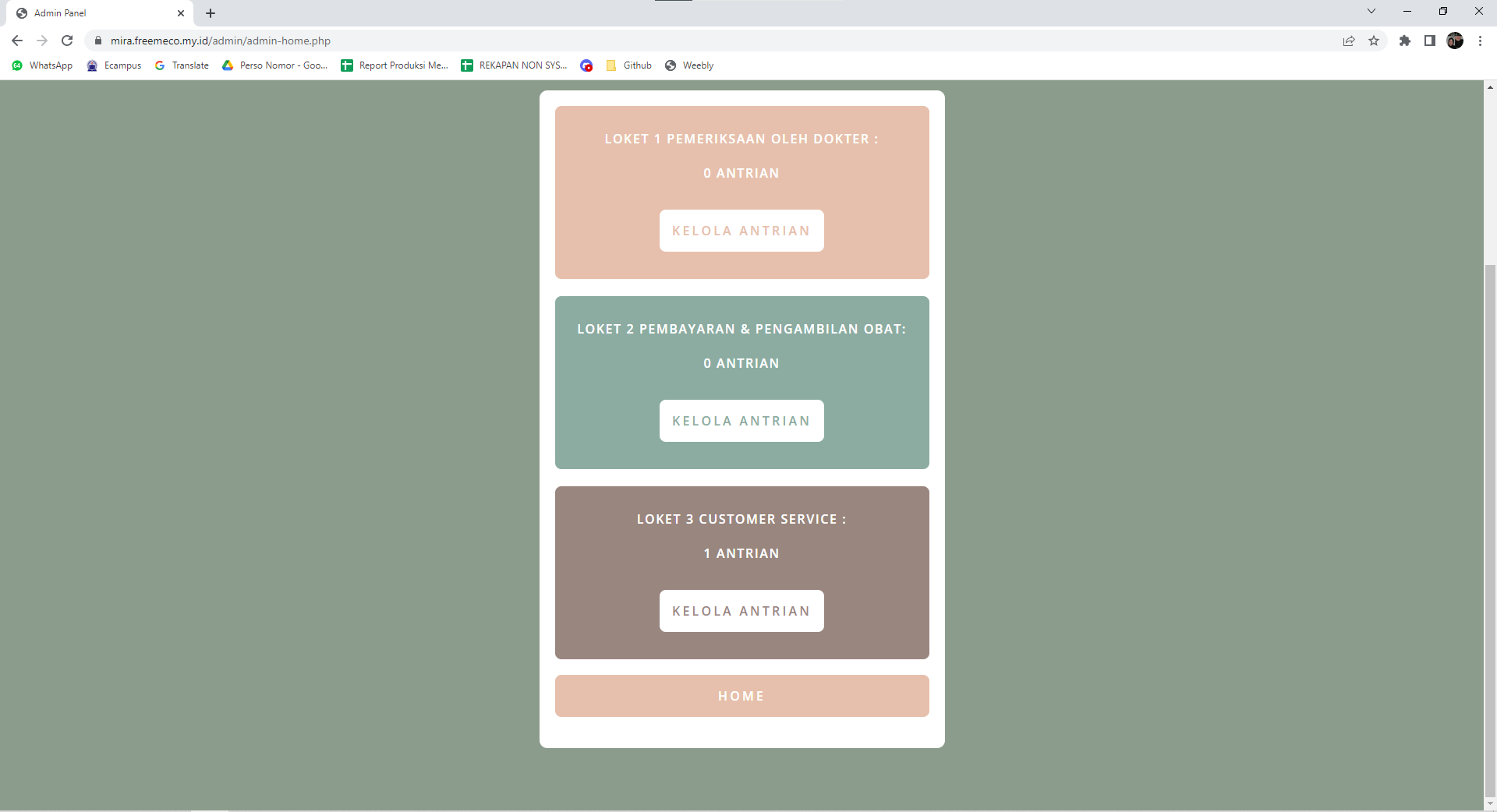Open Chrome profile avatar

click(1455, 41)
